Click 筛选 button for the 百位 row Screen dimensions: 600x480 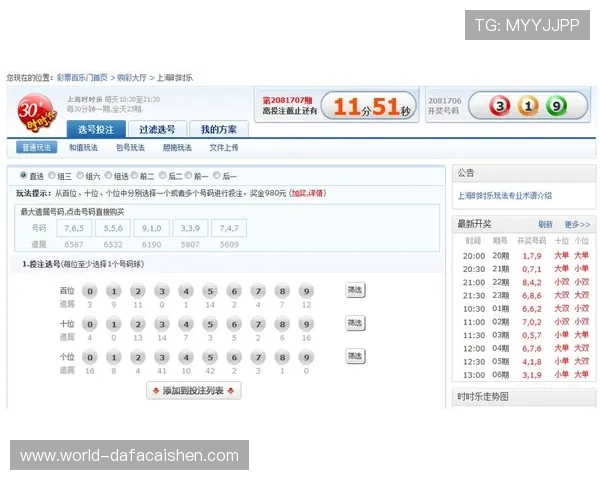[355, 290]
